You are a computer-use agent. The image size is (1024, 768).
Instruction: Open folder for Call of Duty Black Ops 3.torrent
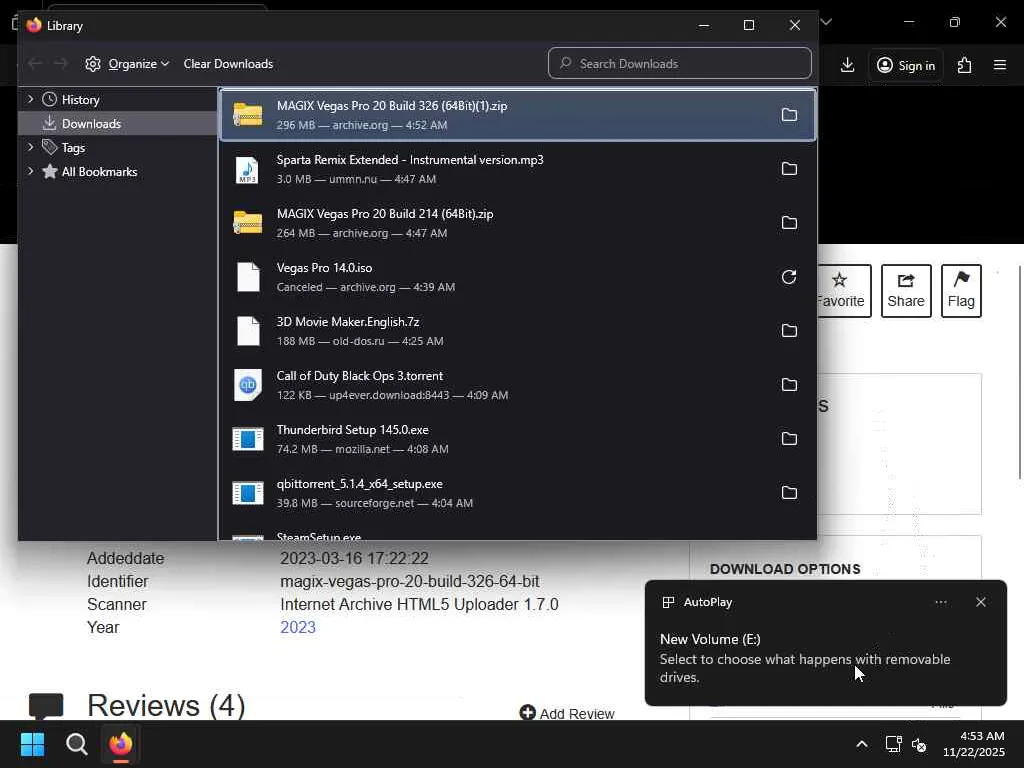click(x=789, y=385)
